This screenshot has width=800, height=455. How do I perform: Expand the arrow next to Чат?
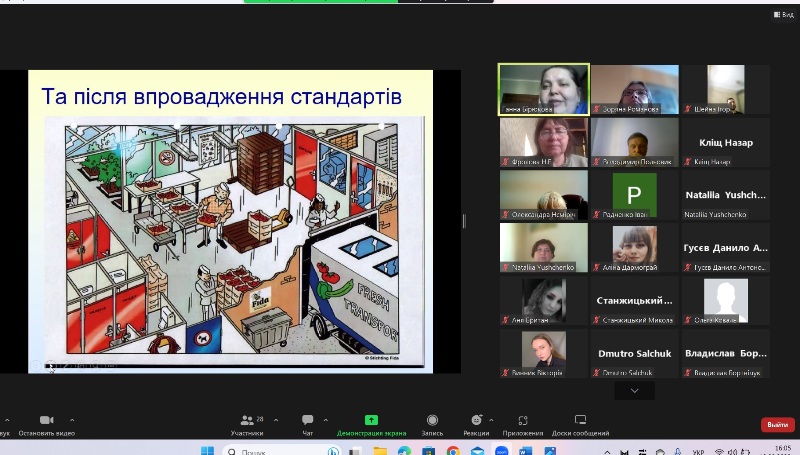pos(324,419)
